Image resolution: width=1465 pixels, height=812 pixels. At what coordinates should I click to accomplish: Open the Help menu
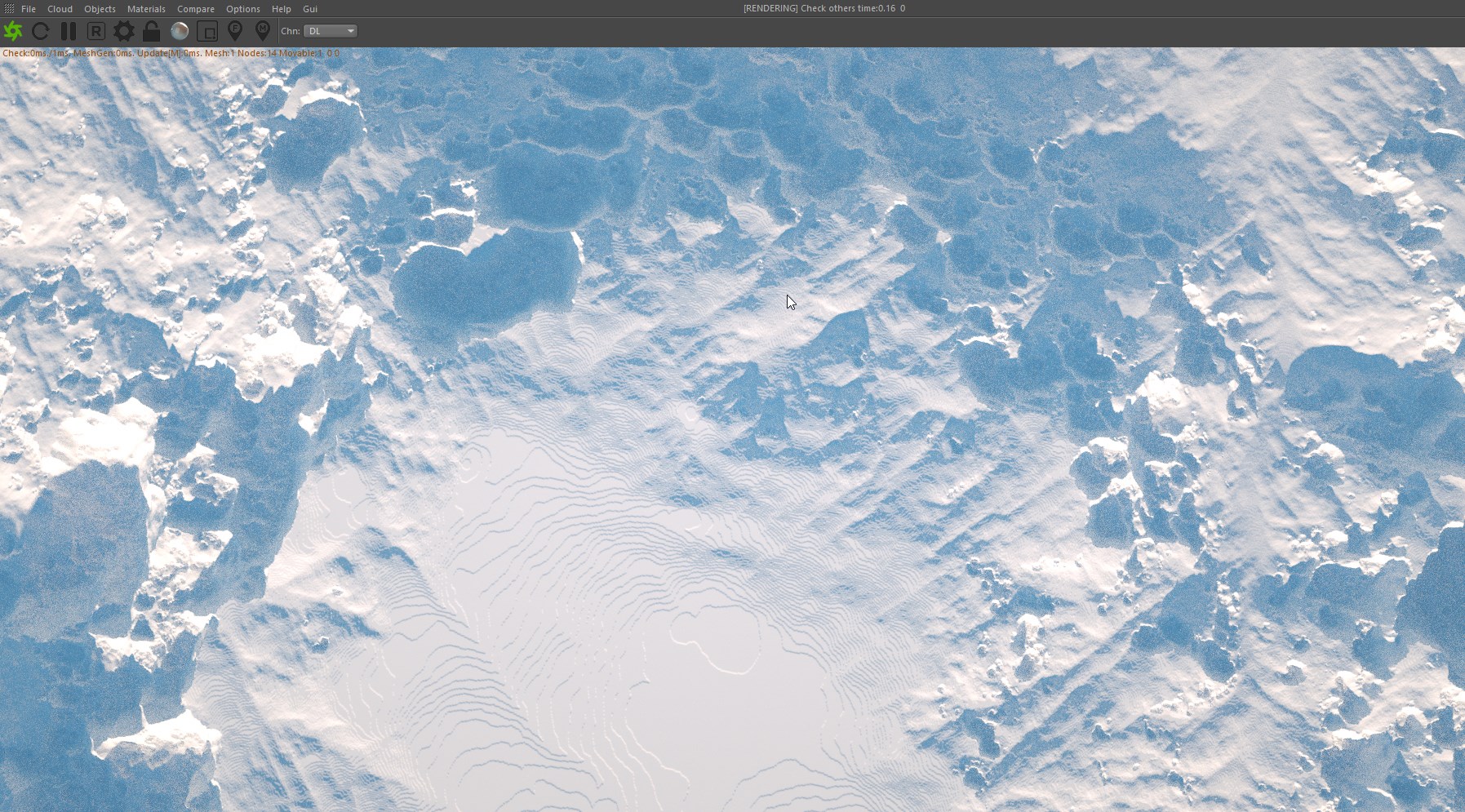(x=282, y=9)
